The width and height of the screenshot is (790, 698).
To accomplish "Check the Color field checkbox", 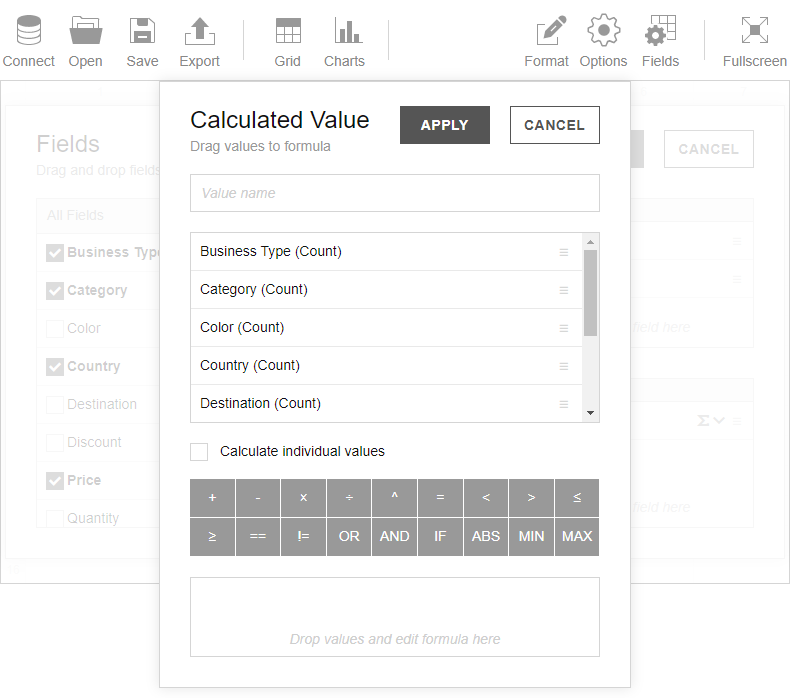I will point(55,329).
